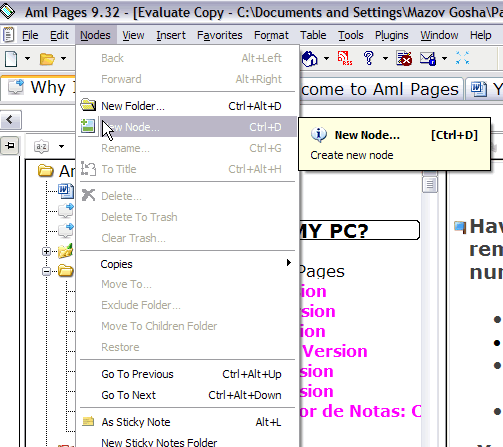Image resolution: width=503 pixels, height=447 pixels.
Task: Select Go To Next menu item
Action: (x=188, y=395)
